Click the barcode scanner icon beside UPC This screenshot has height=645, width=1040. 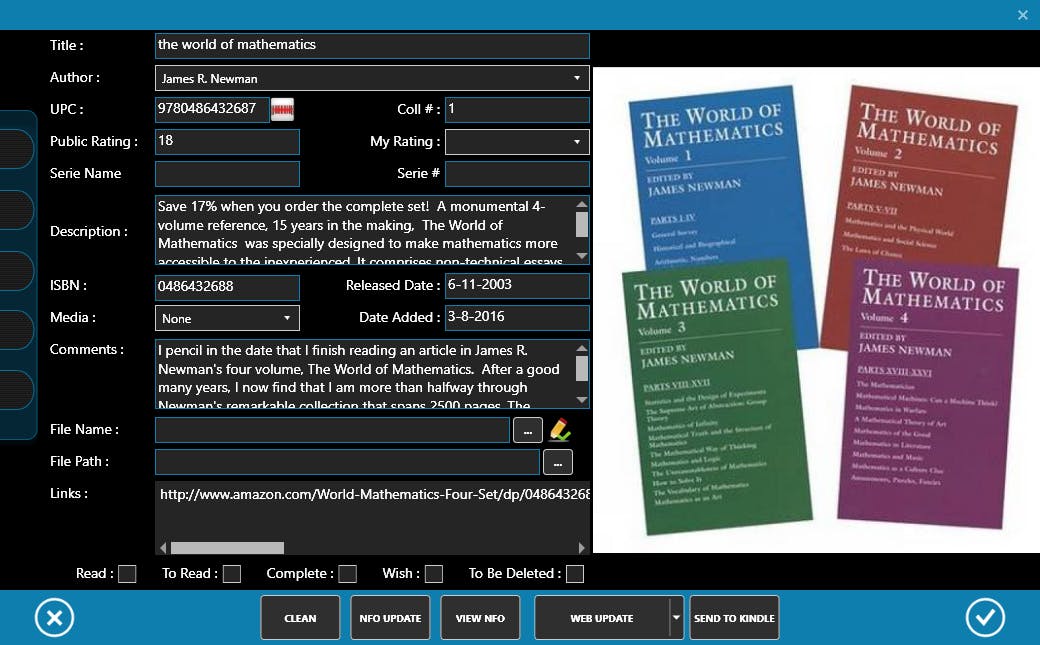282,109
